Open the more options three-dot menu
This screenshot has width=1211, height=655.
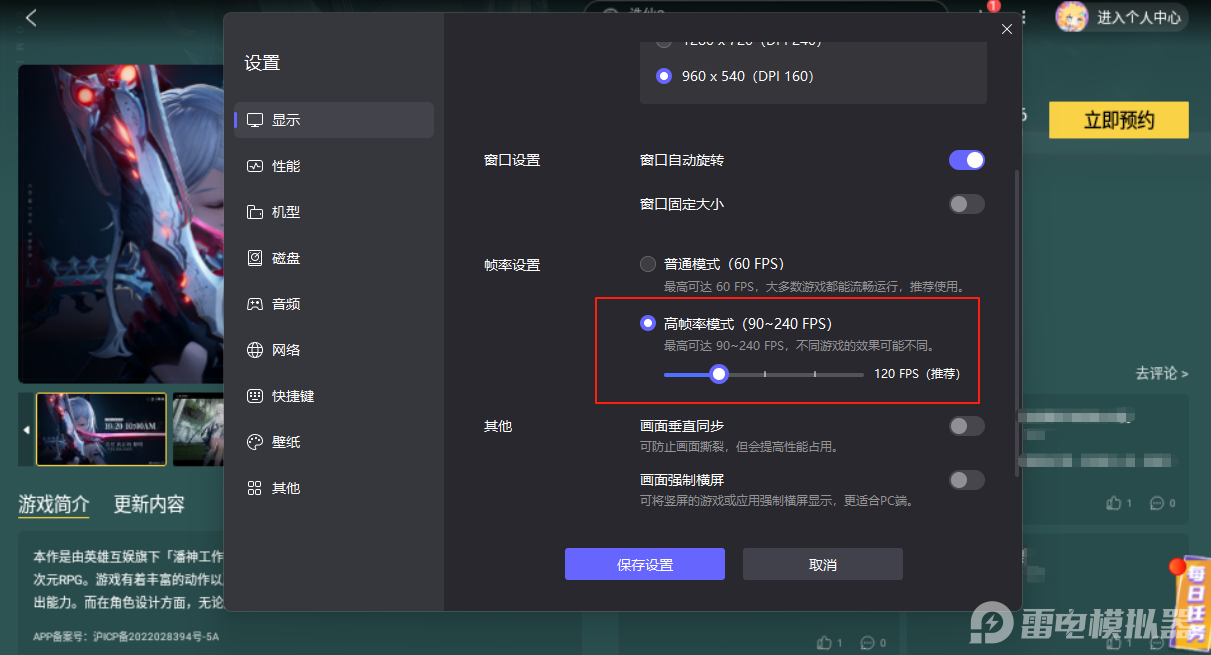click(1024, 17)
